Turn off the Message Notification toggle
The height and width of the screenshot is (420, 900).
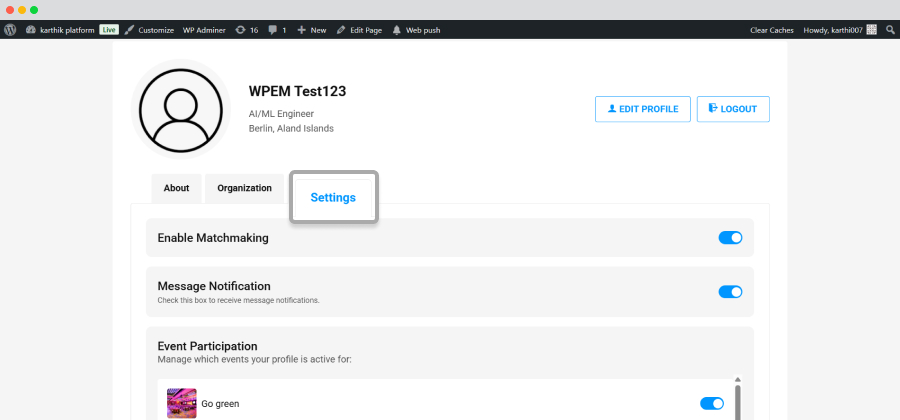click(730, 291)
